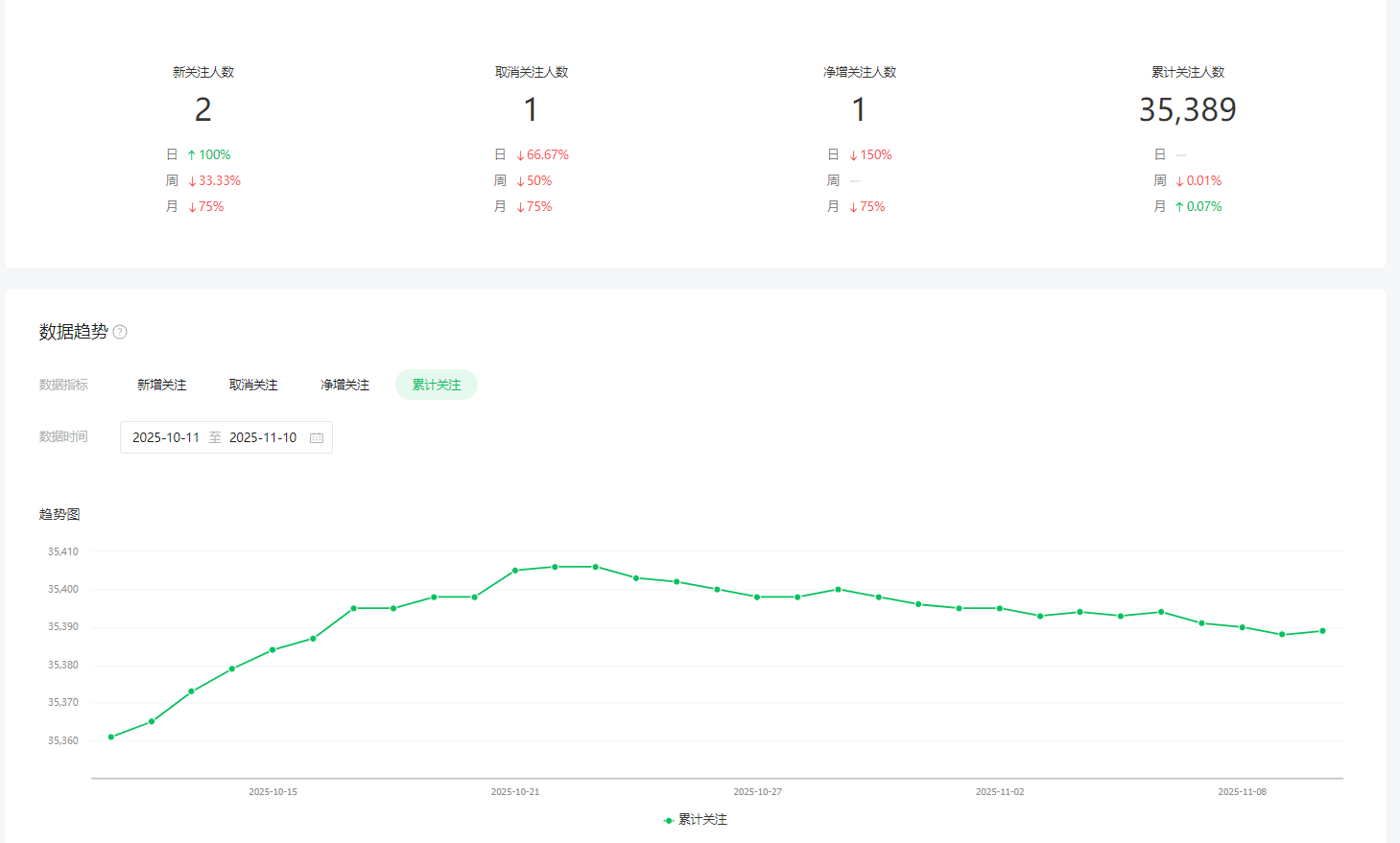Click the first data point on trend line
This screenshot has height=843, width=1400.
point(111,737)
